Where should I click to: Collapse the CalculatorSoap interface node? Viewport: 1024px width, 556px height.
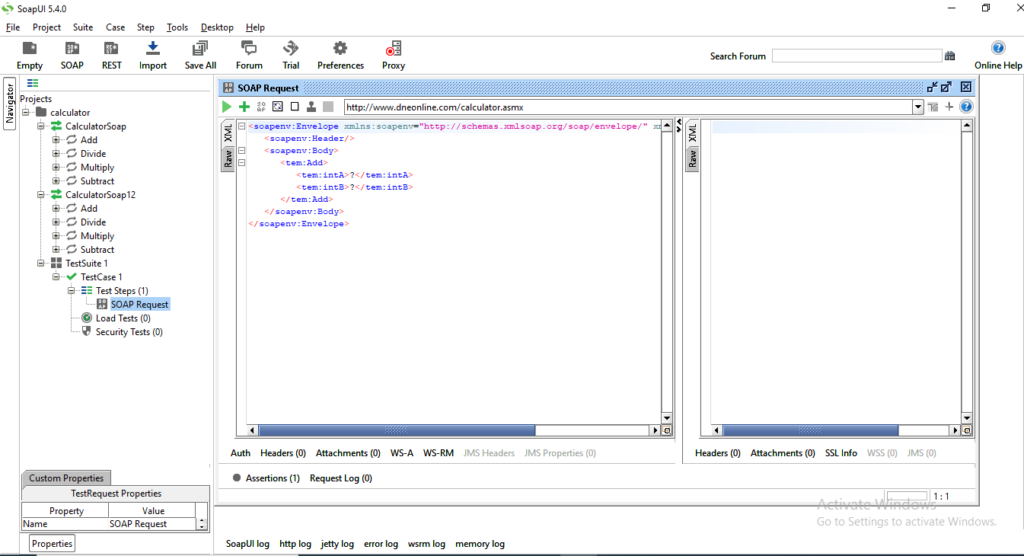point(40,126)
